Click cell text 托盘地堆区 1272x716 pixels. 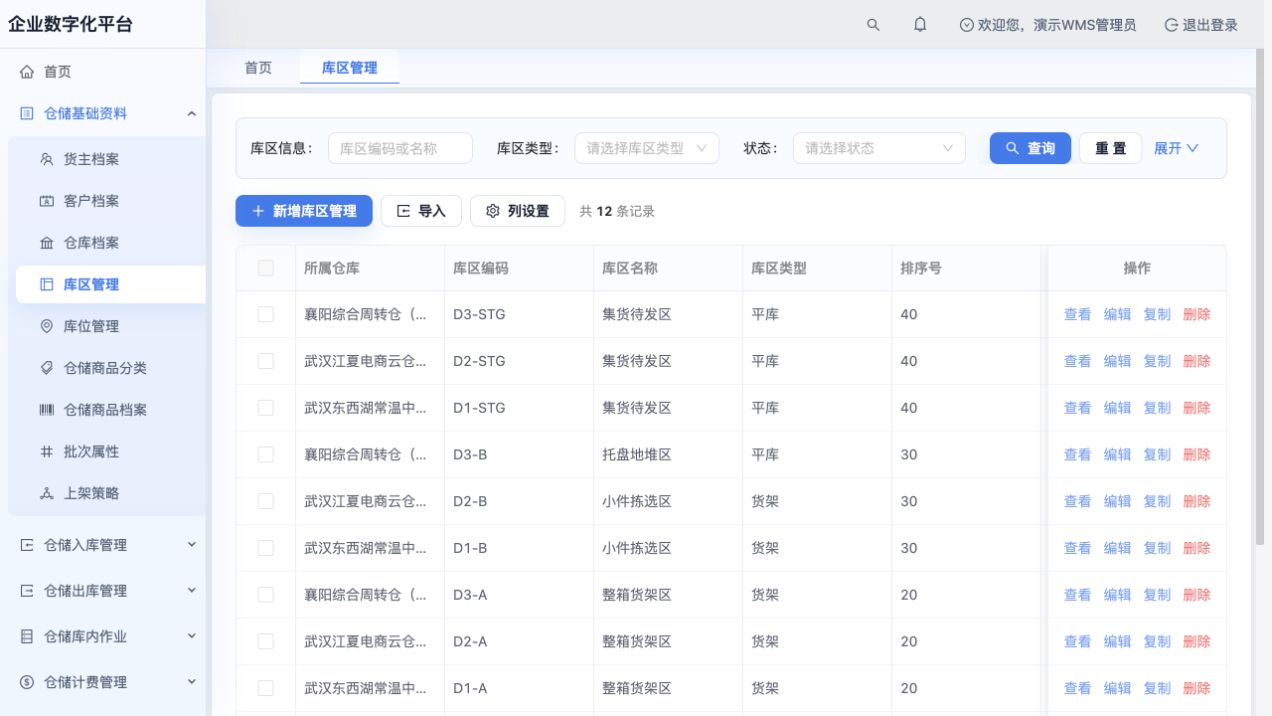coord(636,454)
